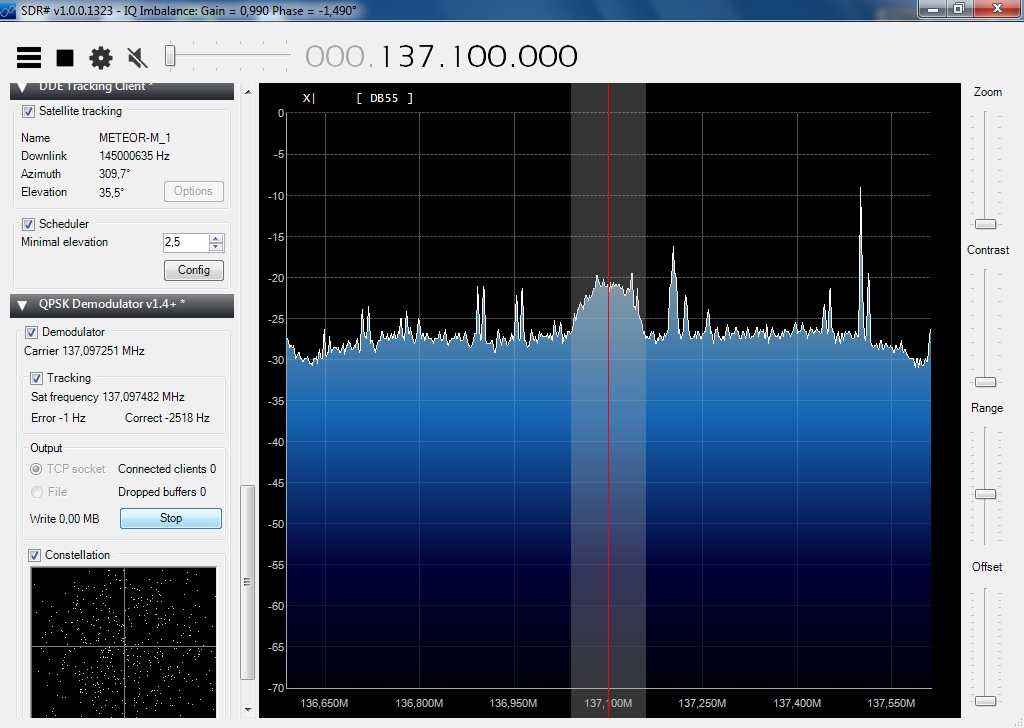Click the Minimal elevation input field
This screenshot has width=1024, height=728.
point(186,242)
